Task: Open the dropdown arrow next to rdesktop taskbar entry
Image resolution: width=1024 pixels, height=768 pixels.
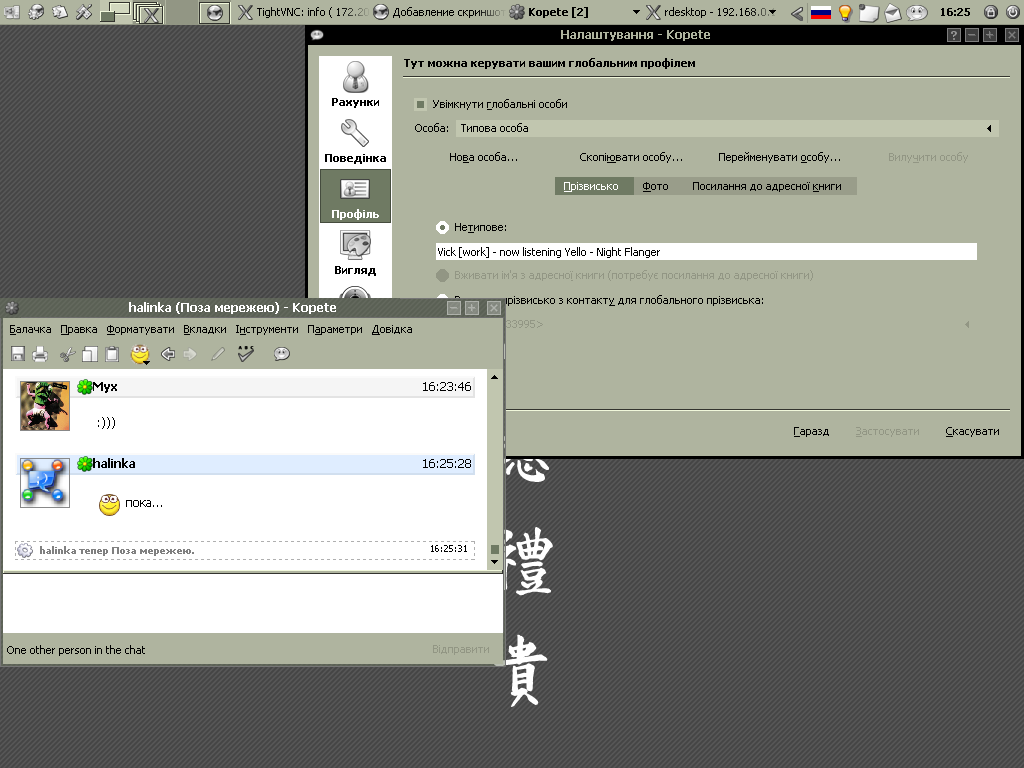Action: click(773, 12)
